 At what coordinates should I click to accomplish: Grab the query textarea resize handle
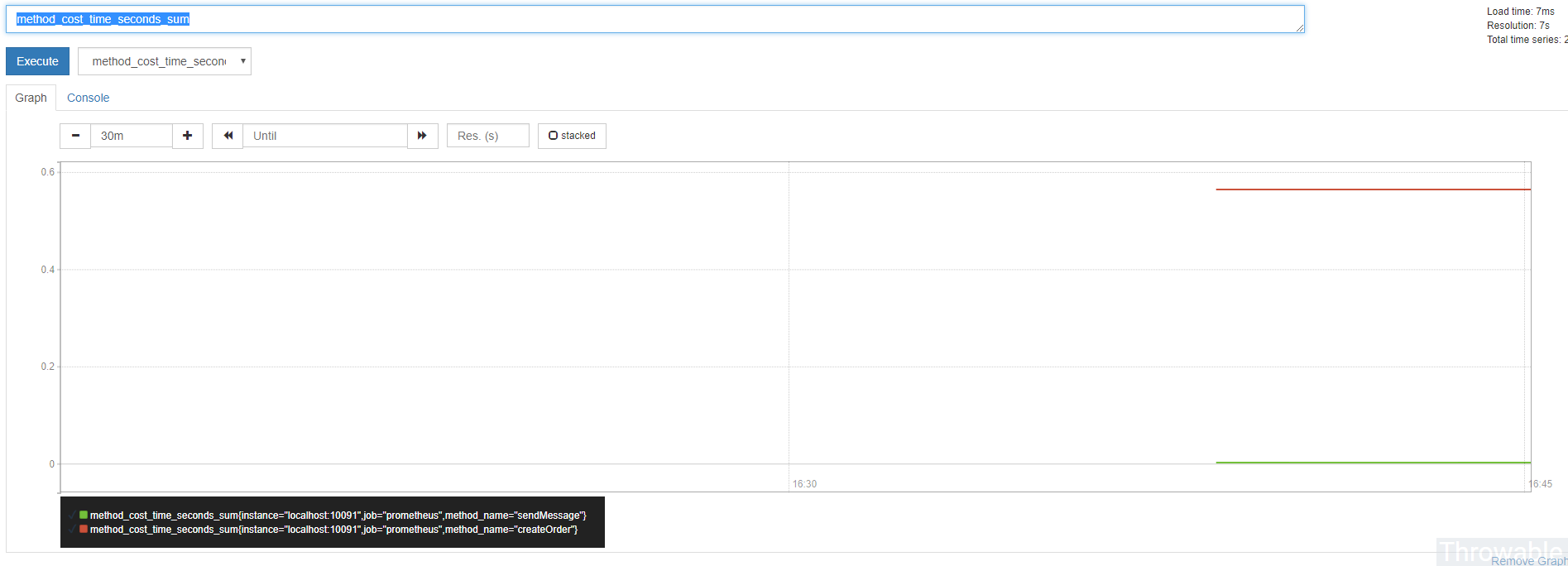(x=1300, y=28)
